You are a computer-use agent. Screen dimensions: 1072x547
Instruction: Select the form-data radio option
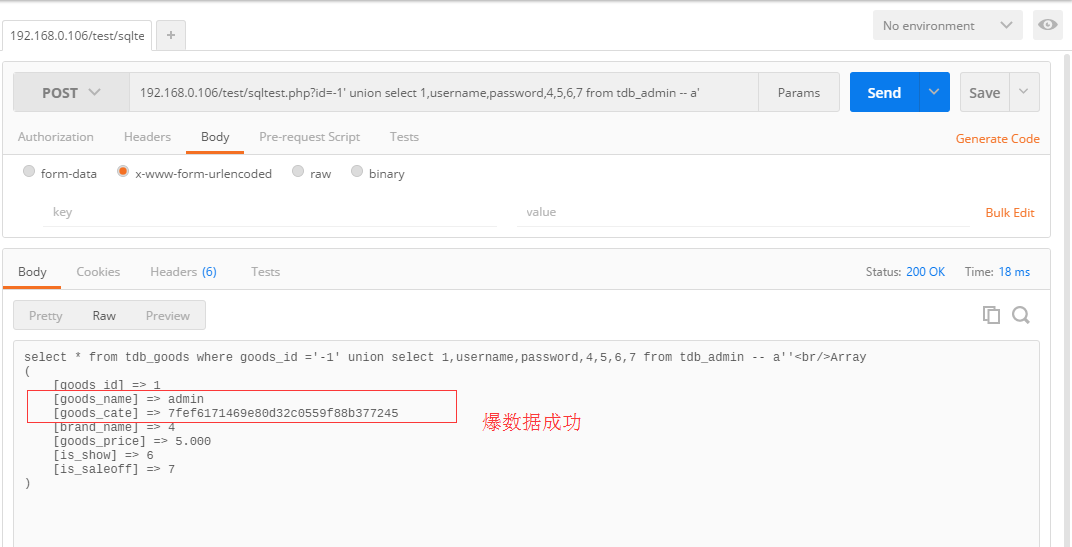coord(29,172)
